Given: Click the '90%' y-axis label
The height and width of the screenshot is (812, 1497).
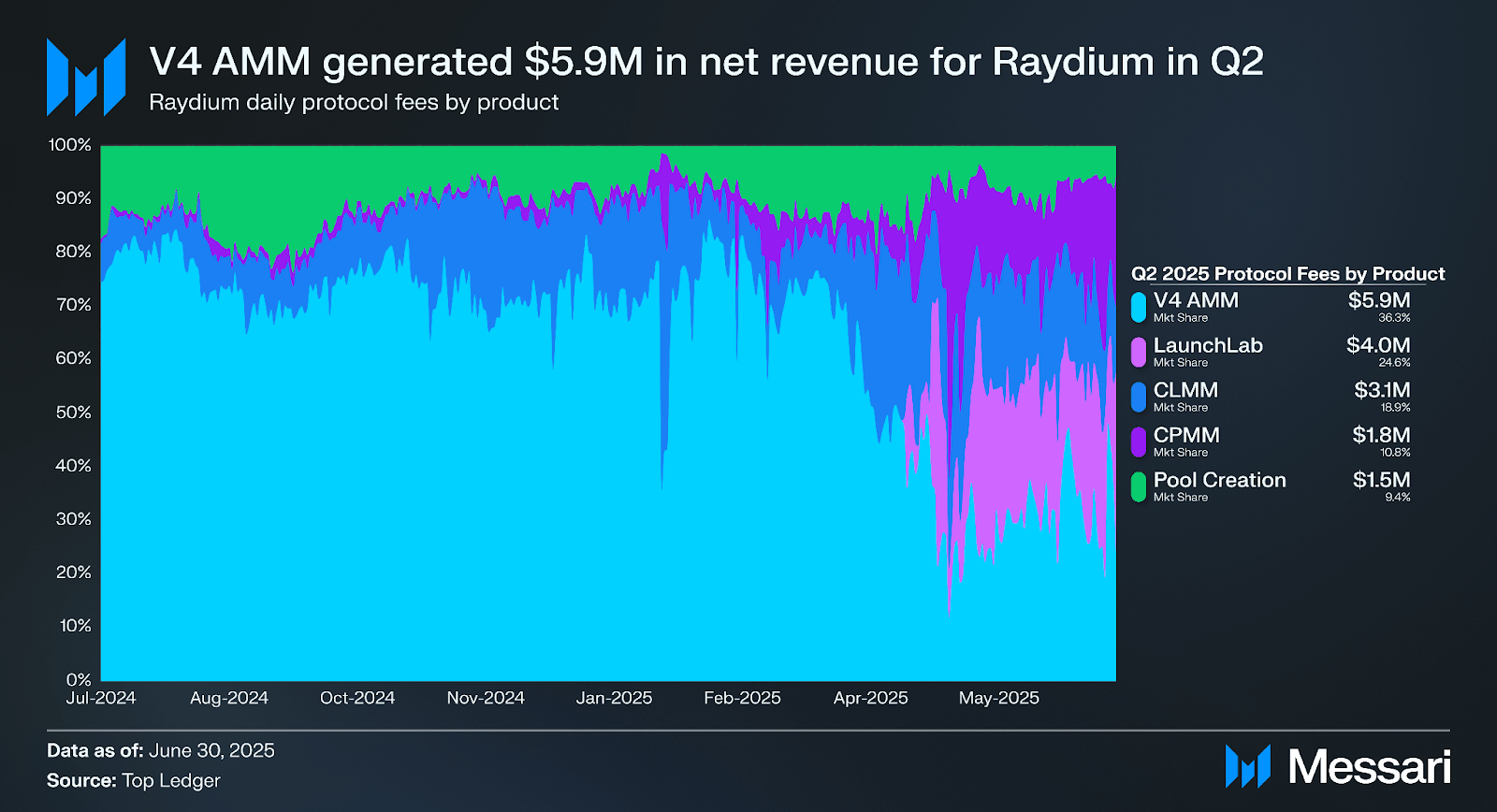Looking at the screenshot, I should pos(74,198).
